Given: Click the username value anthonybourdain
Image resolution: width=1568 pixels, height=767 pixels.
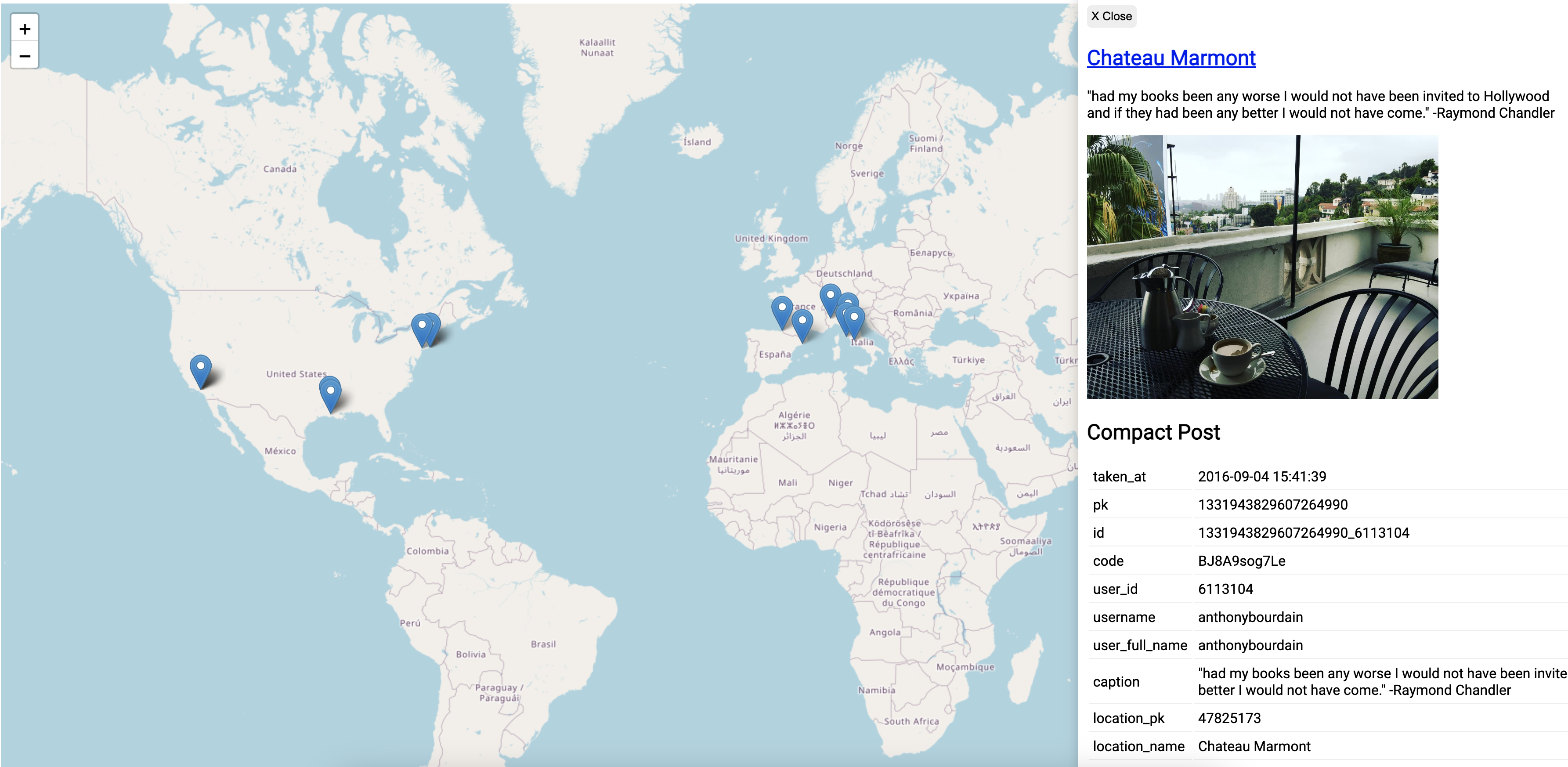Looking at the screenshot, I should 1250,617.
